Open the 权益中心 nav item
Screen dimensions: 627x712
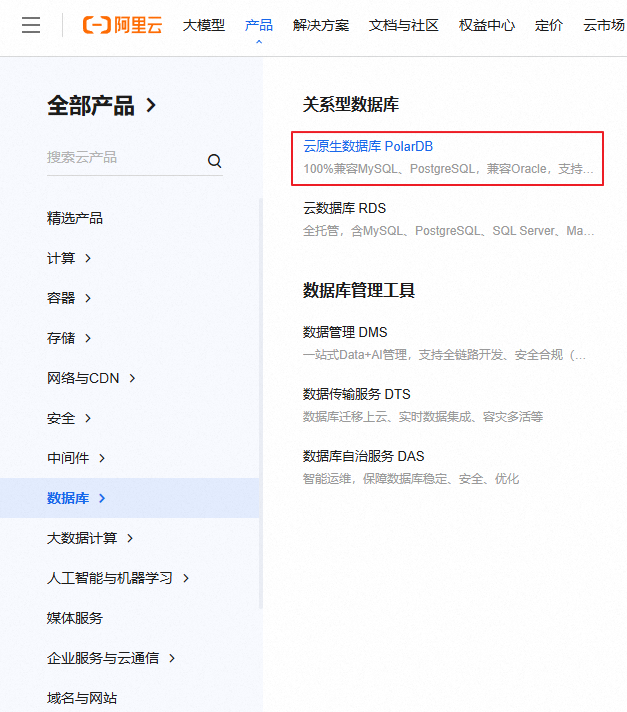[x=487, y=25]
